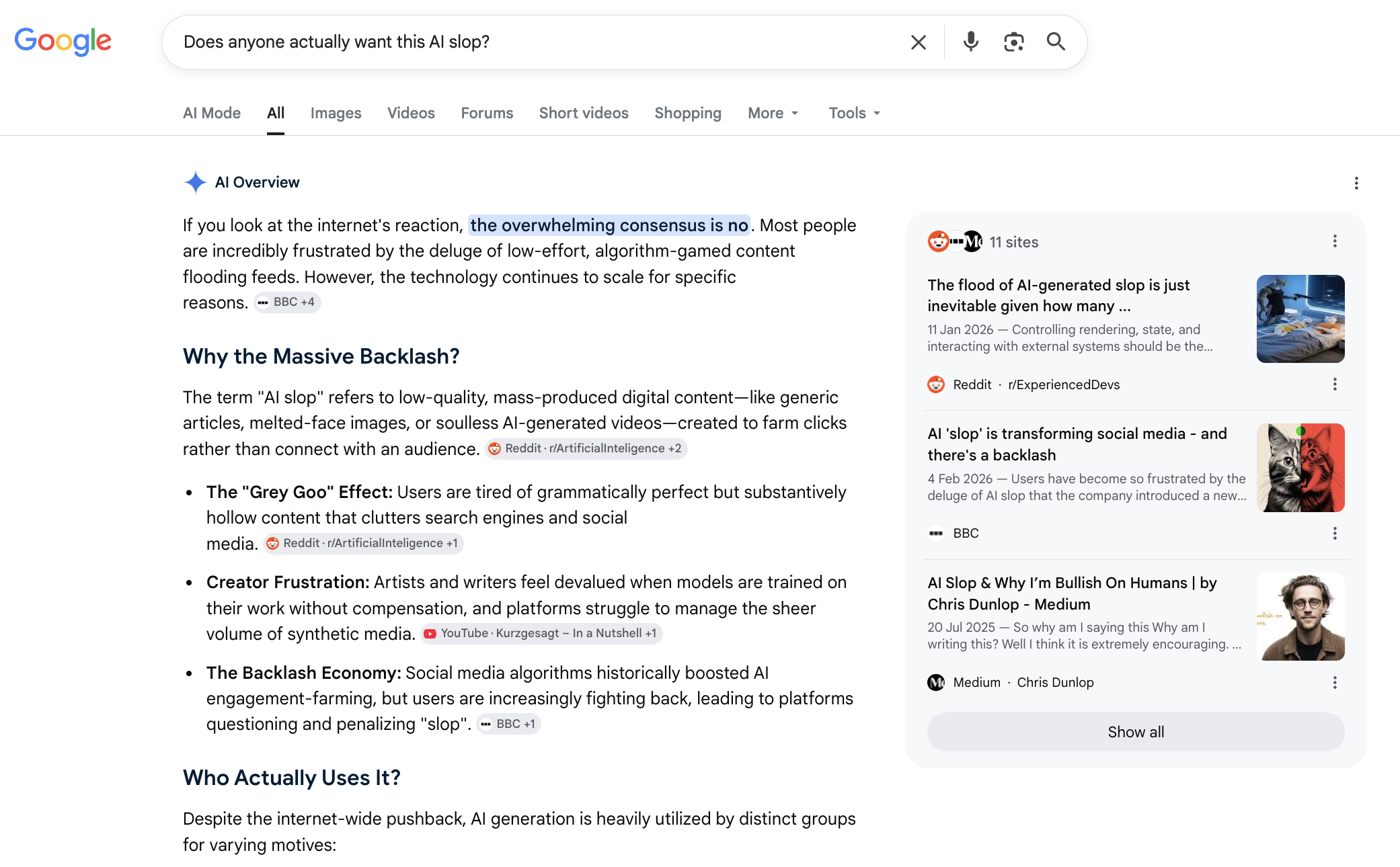
Task: Open the 11 sites panel three-dot menu
Action: 1335,241
